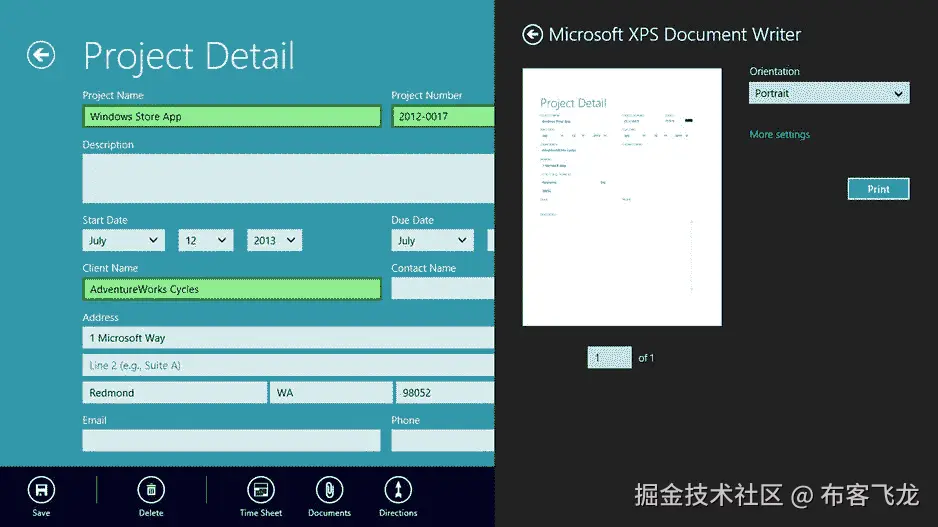Click the print preview page thumbnail
This screenshot has height=527, width=938.
click(x=622, y=197)
